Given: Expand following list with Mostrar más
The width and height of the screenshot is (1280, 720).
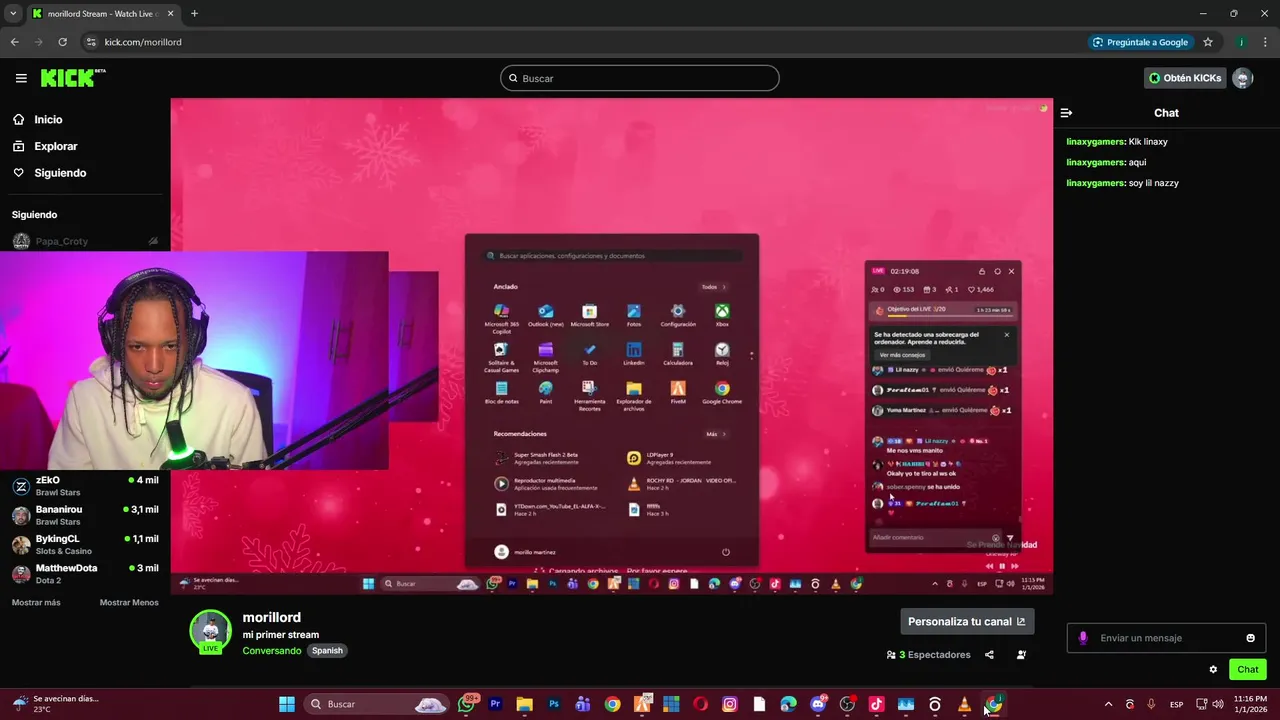Looking at the screenshot, I should pos(36,602).
